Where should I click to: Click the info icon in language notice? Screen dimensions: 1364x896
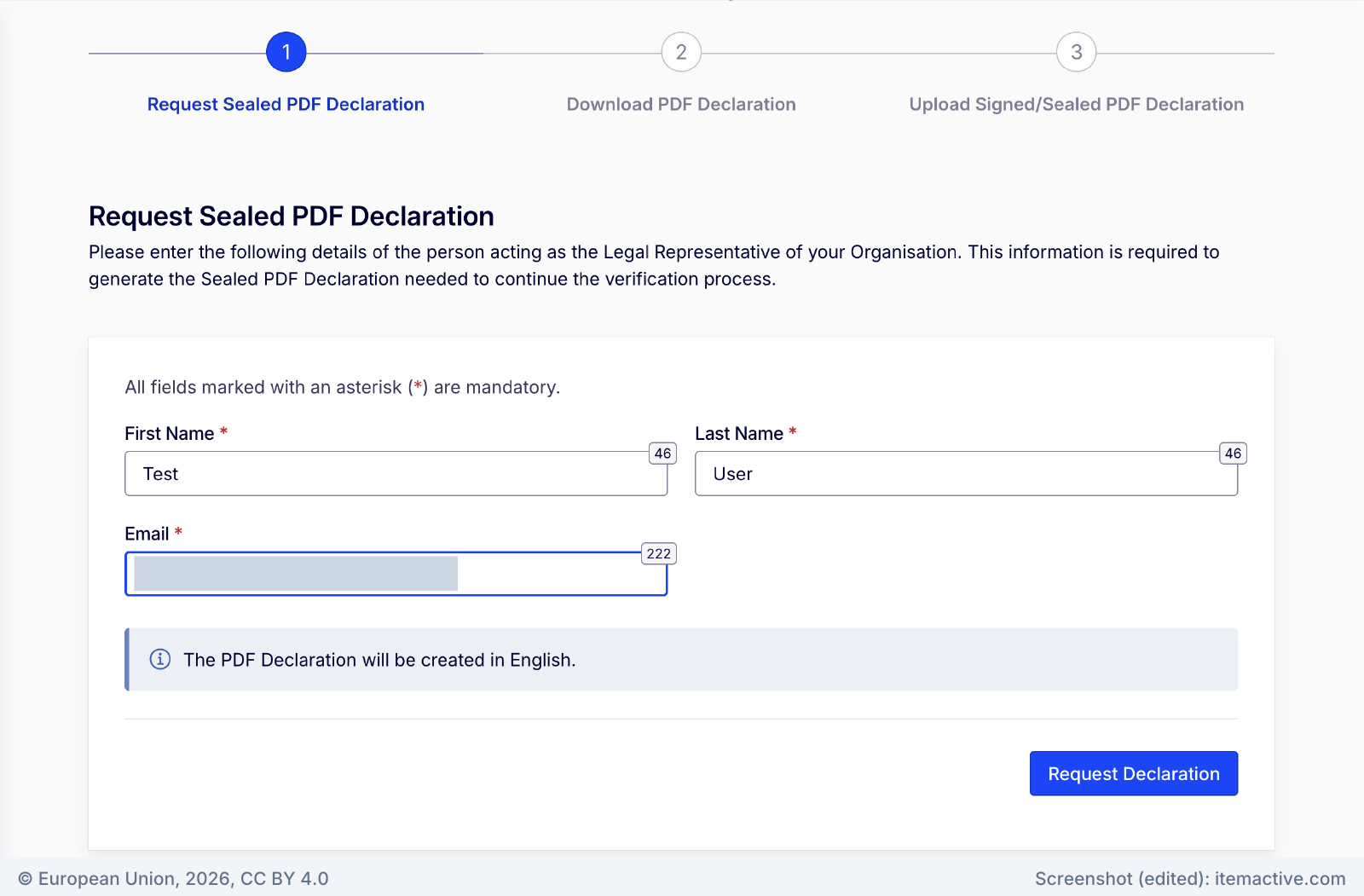click(160, 659)
